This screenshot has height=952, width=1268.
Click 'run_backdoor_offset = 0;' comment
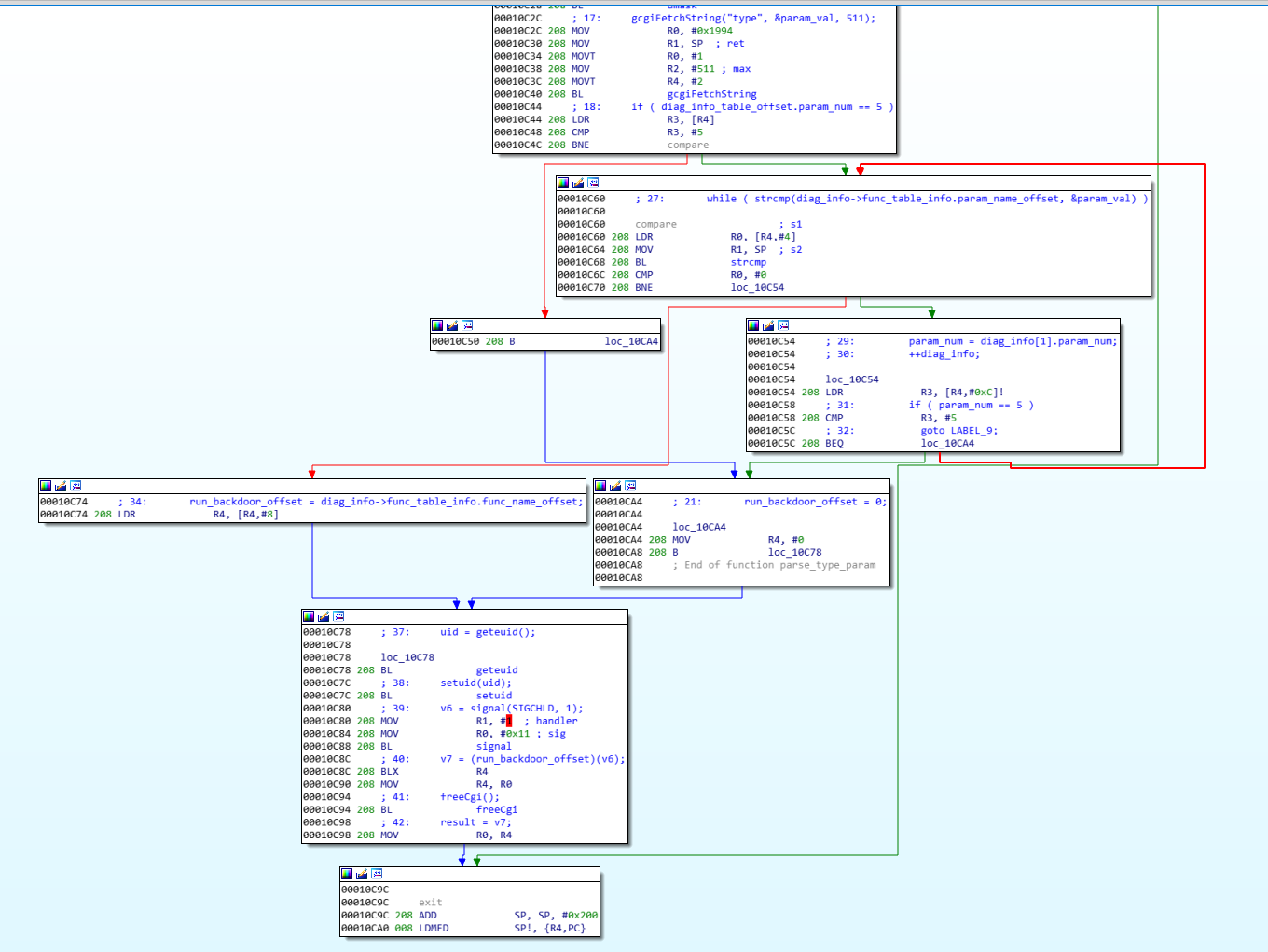(816, 502)
